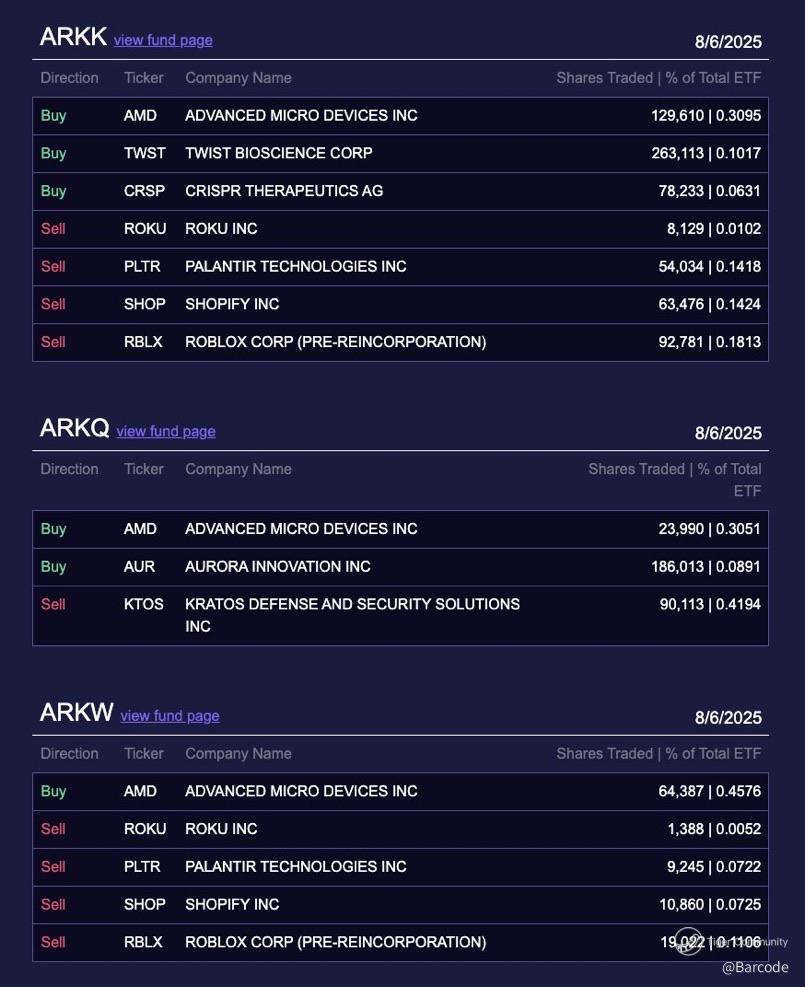Select the Twist Bioscience Corp company name
This screenshot has height=987, width=805.
tap(278, 153)
